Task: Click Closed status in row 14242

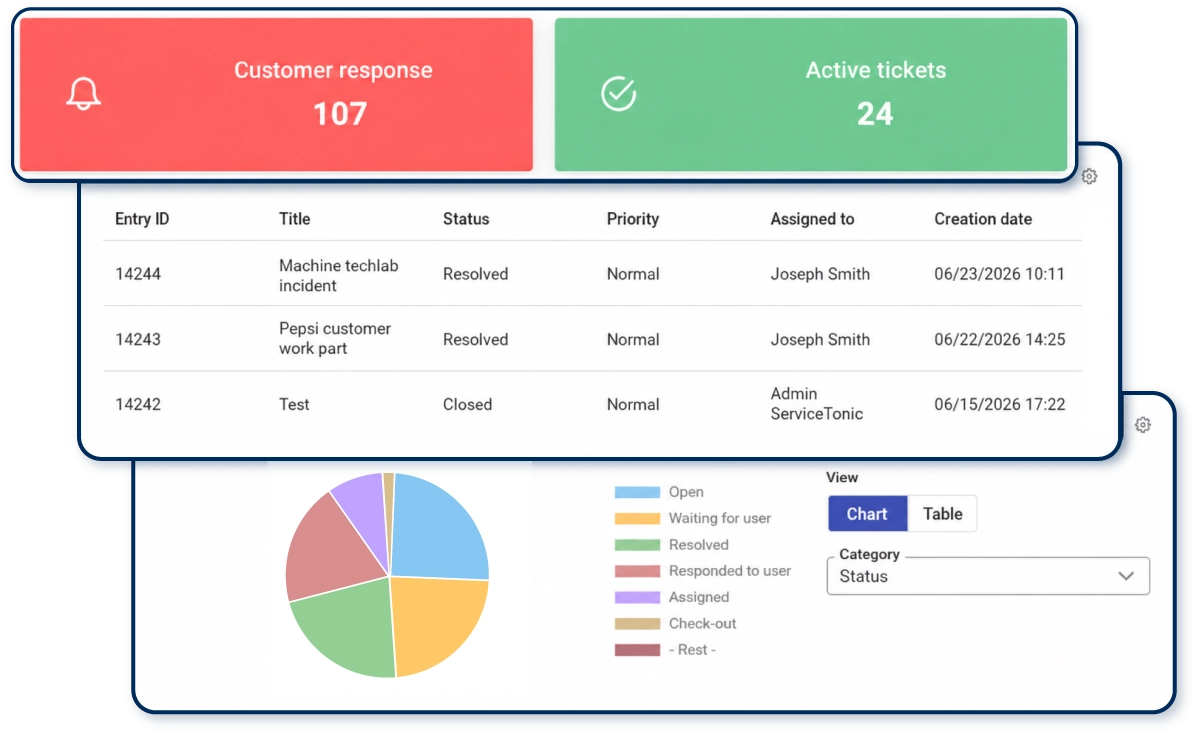Action: (467, 405)
